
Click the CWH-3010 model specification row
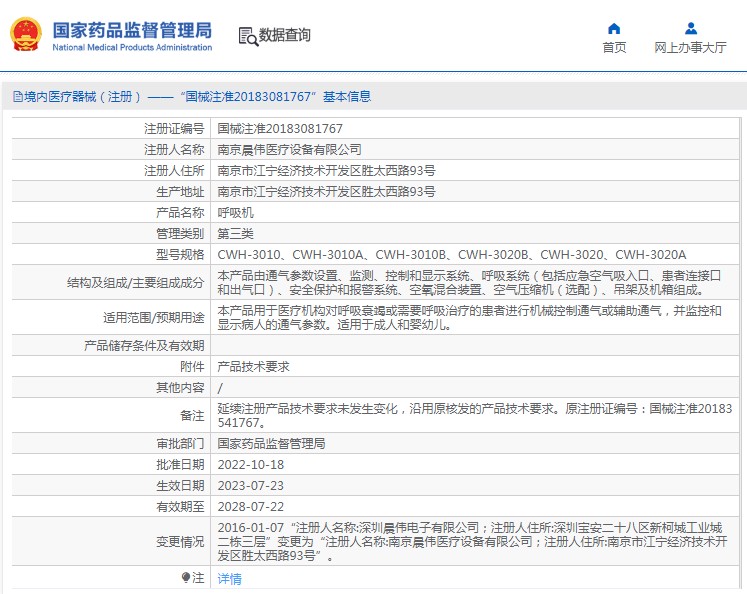452,255
